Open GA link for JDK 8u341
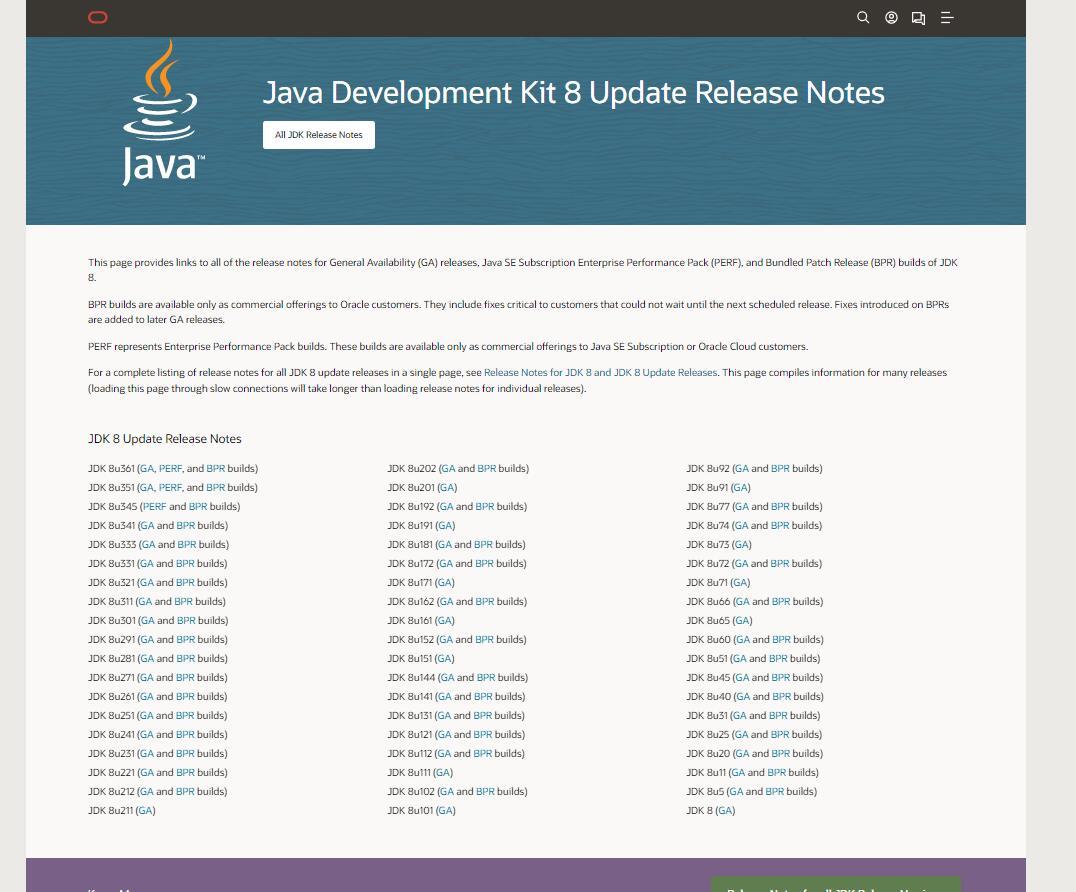 [x=147, y=526]
